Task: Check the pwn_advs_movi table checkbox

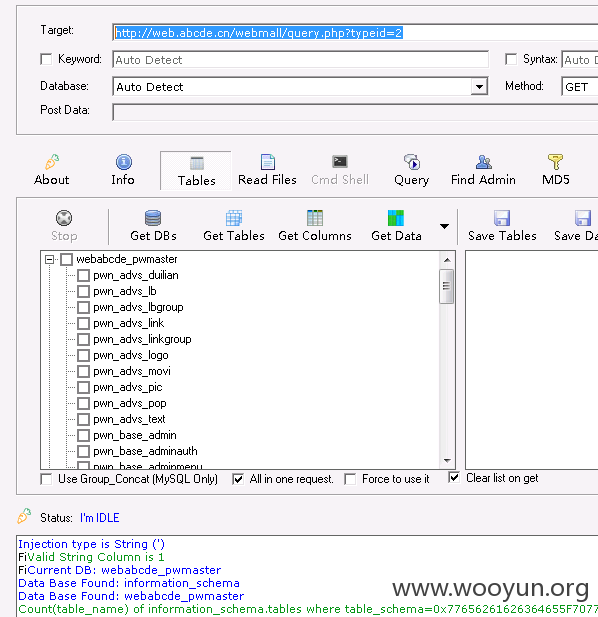Action: [x=83, y=371]
